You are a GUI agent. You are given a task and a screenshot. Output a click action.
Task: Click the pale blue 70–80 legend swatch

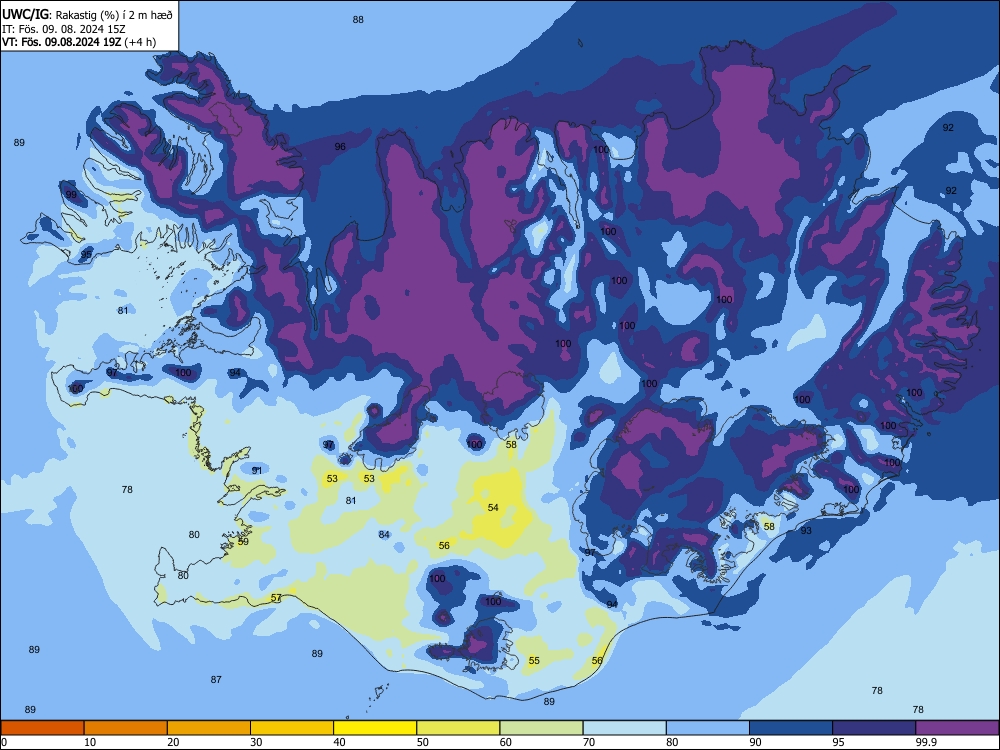pos(624,728)
